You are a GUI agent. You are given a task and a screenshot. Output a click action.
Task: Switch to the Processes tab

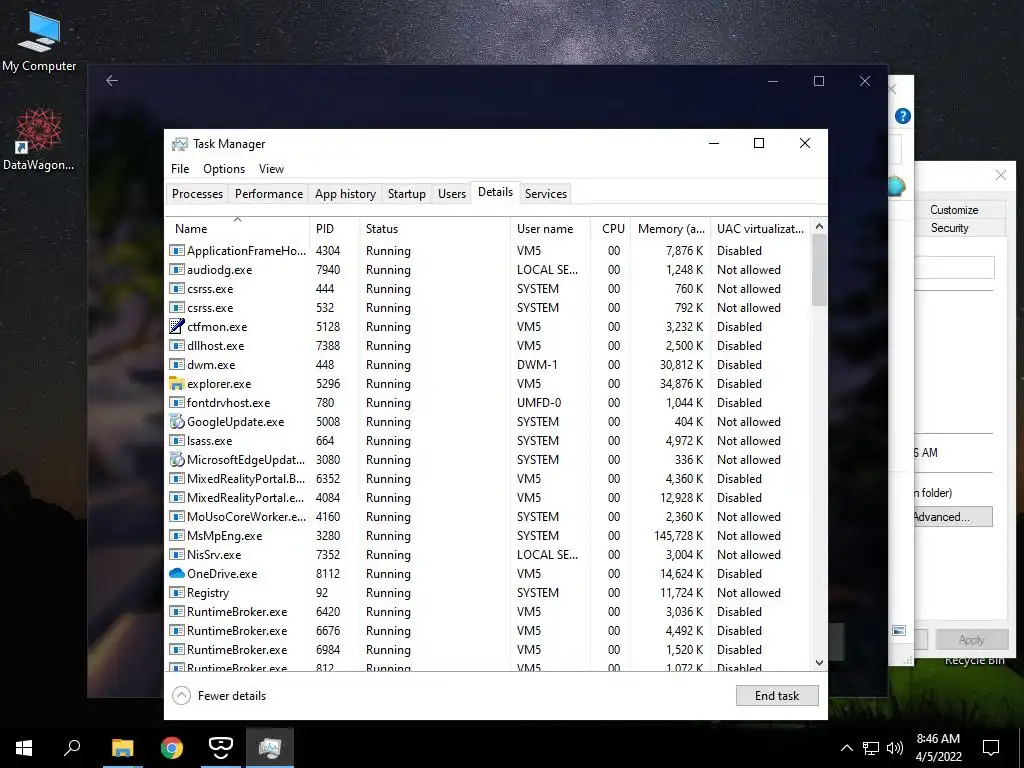click(197, 193)
